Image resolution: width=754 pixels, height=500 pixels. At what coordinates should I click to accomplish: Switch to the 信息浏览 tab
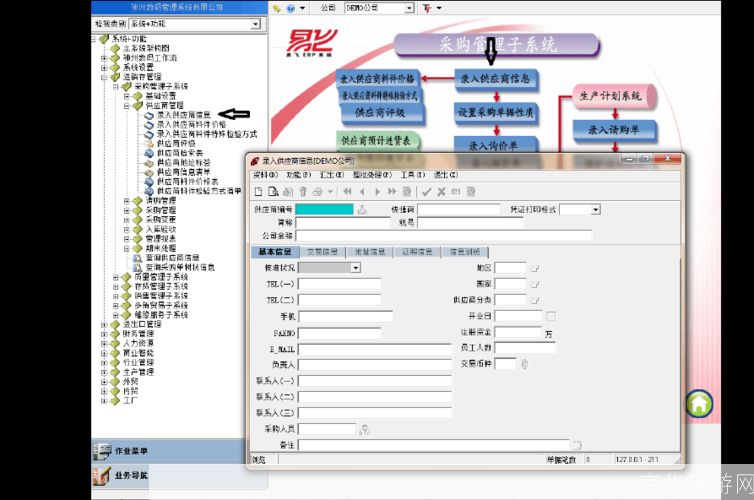tap(465, 252)
